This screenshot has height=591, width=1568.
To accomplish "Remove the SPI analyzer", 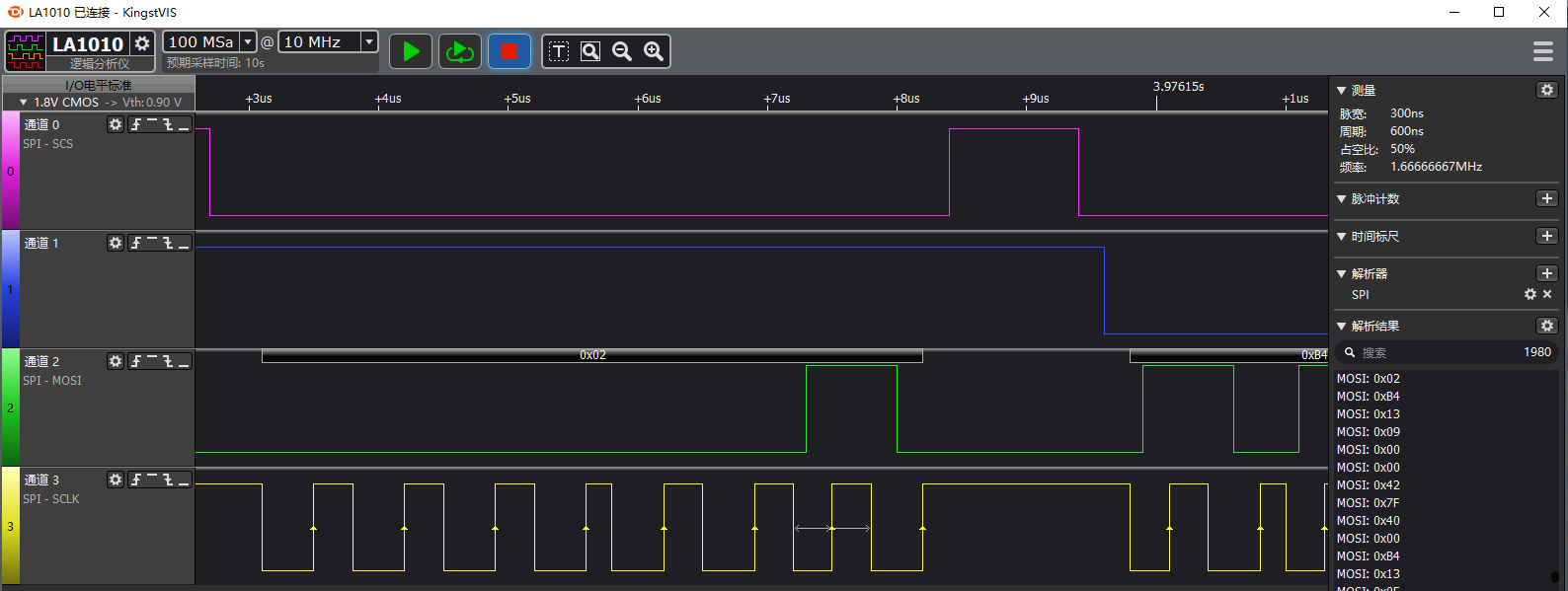I will pyautogui.click(x=1547, y=294).
